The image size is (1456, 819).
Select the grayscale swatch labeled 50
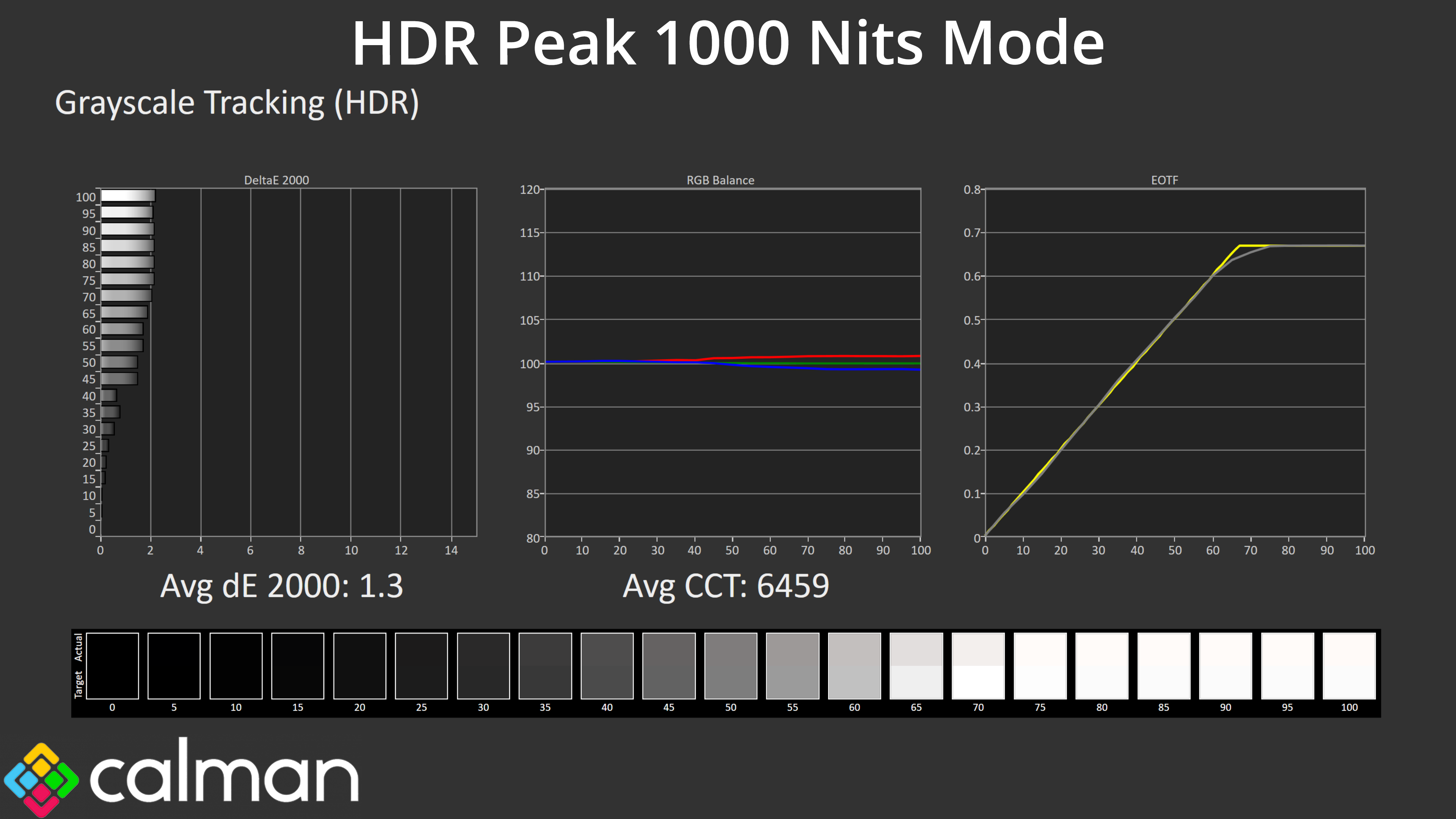[730, 665]
